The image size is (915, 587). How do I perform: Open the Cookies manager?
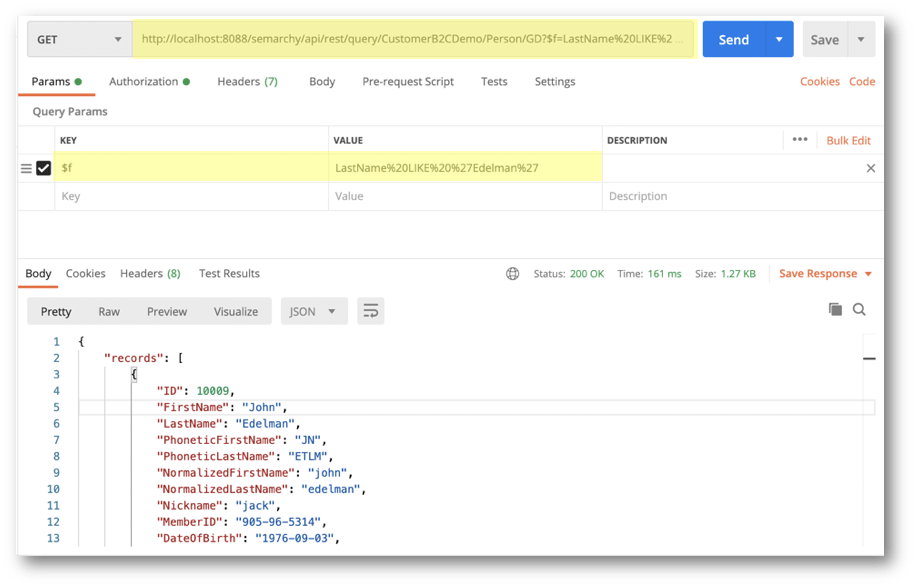pos(819,81)
